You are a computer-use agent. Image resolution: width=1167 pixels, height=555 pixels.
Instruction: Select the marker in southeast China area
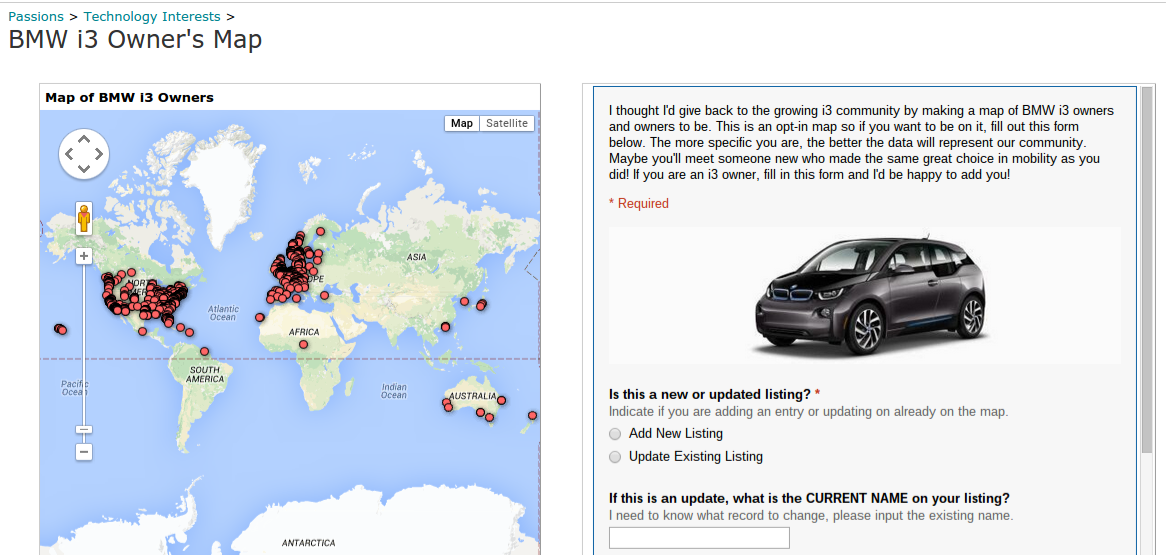[x=445, y=327]
